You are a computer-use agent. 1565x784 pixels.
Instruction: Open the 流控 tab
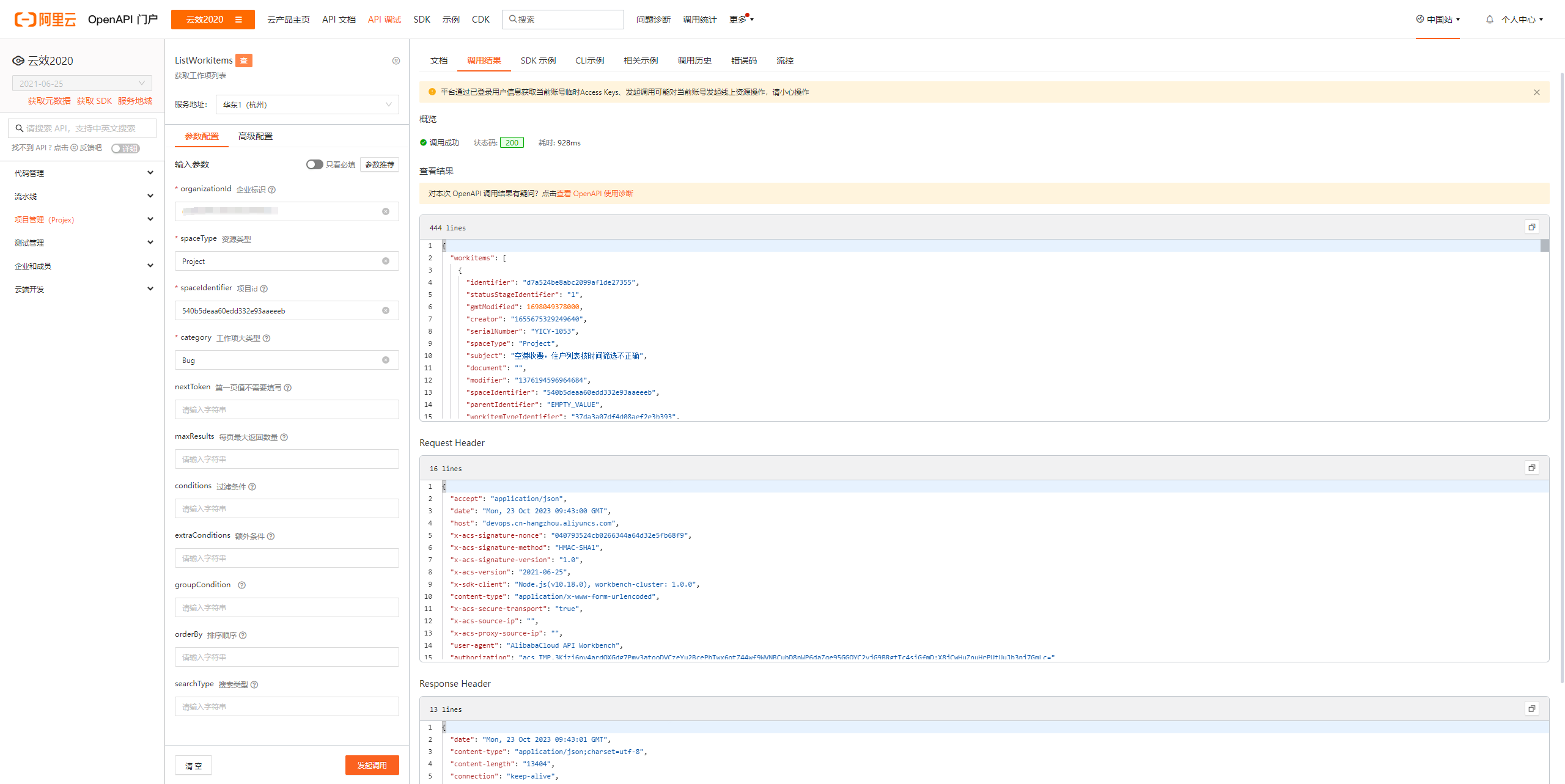coord(785,60)
